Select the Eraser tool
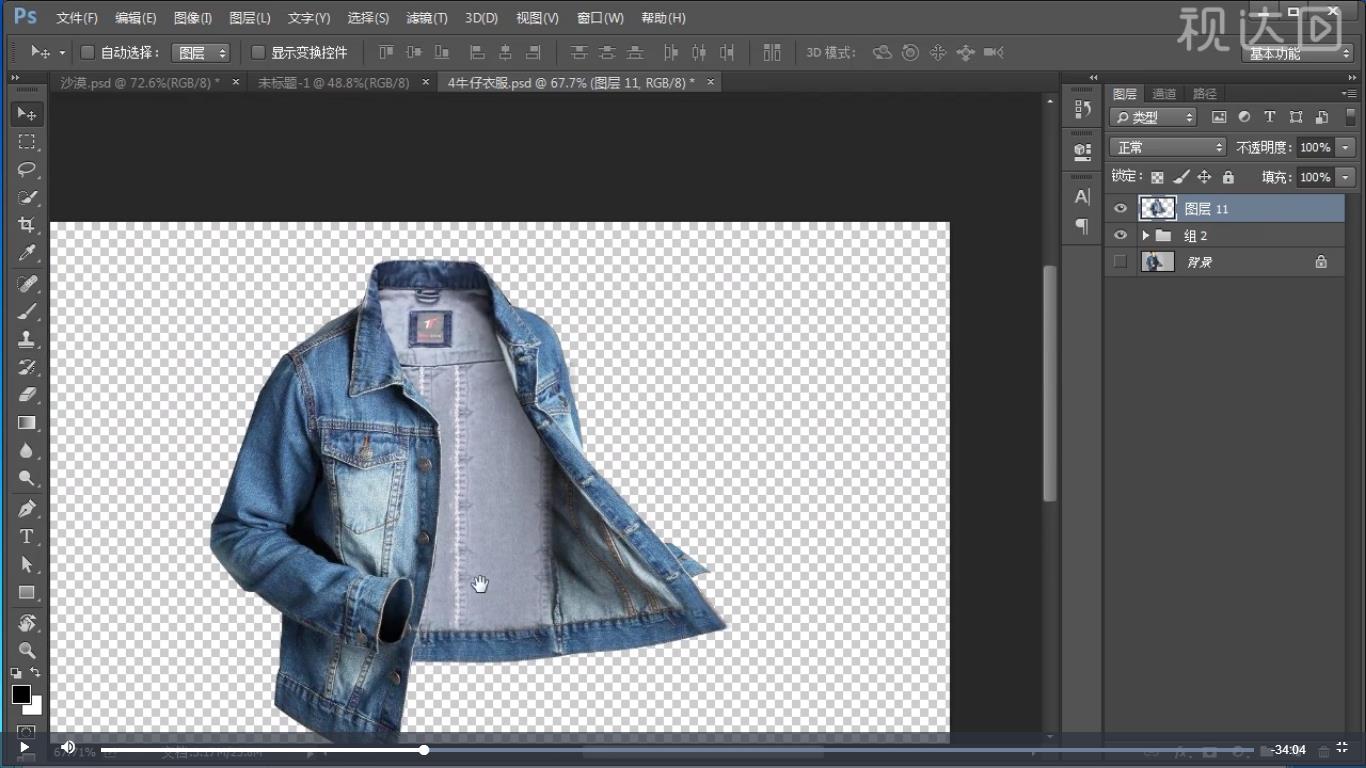Image resolution: width=1366 pixels, height=768 pixels. [x=27, y=394]
